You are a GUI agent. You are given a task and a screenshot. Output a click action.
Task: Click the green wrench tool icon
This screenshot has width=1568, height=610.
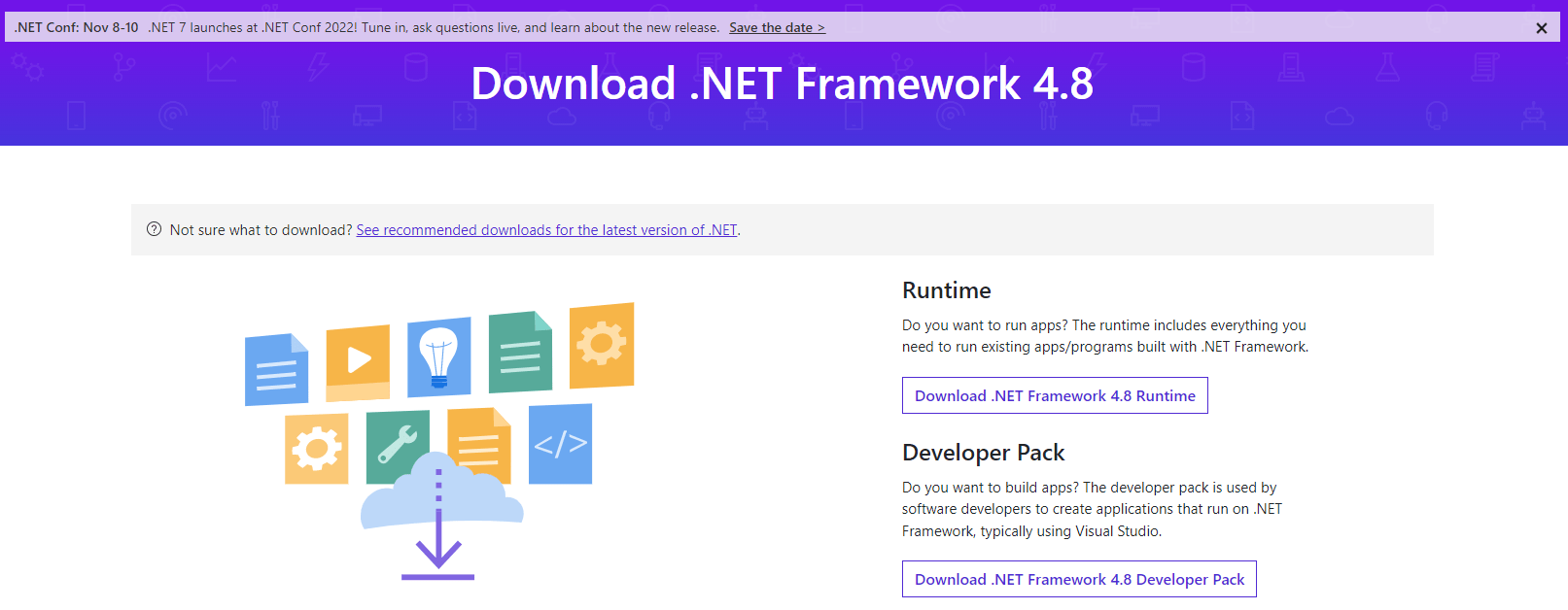coord(398,446)
